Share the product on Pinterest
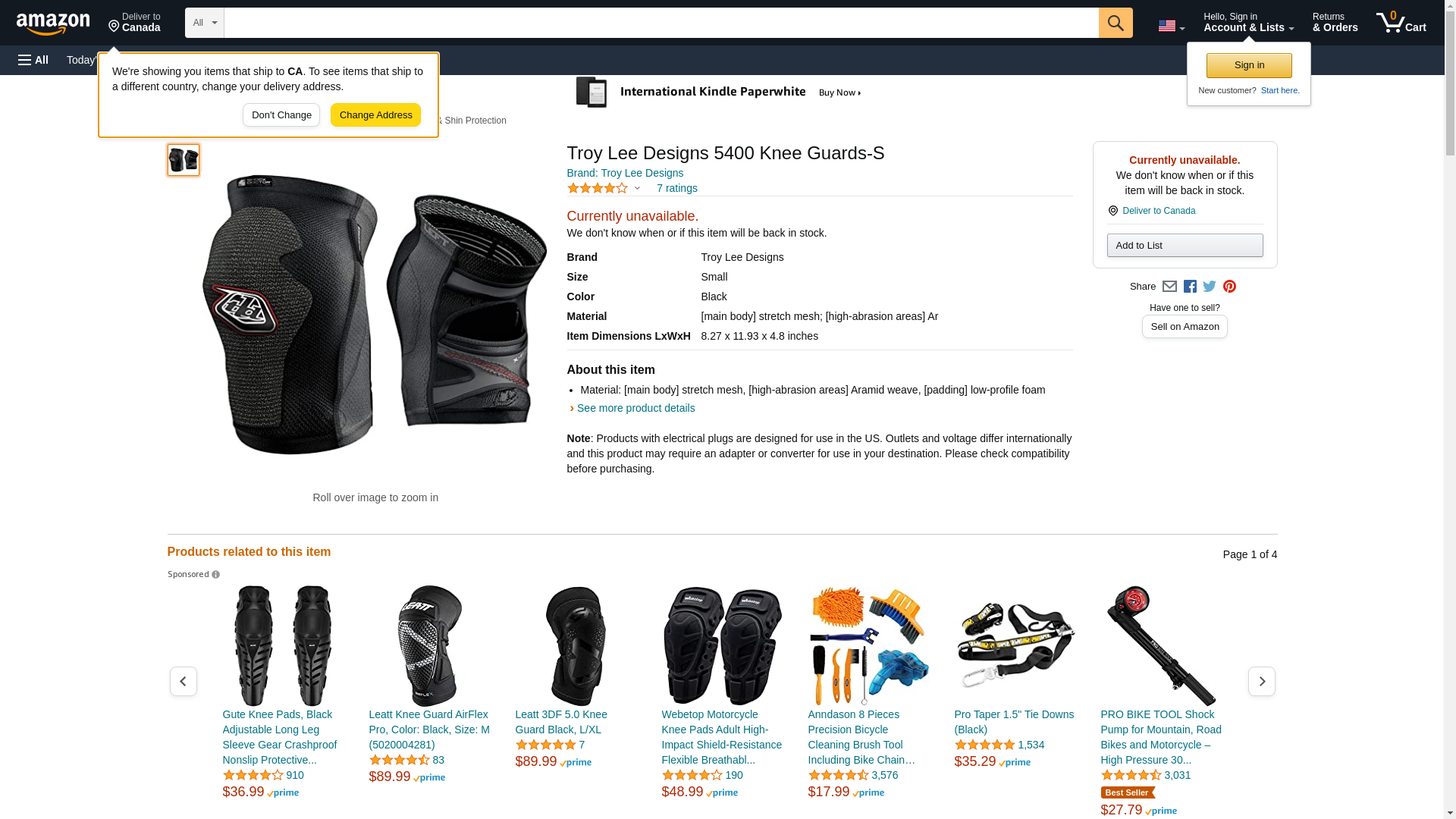Viewport: 1456px width, 819px height. pos(1229,287)
